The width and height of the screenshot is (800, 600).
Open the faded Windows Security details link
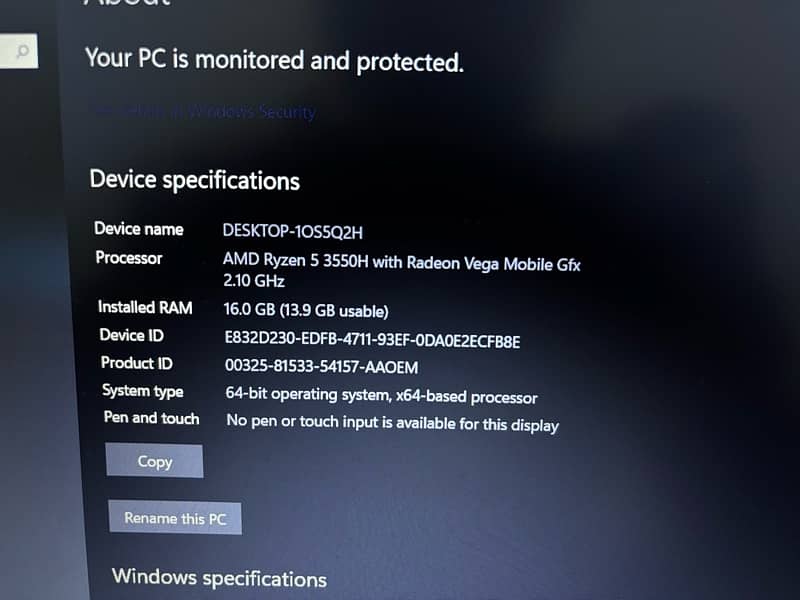point(204,111)
